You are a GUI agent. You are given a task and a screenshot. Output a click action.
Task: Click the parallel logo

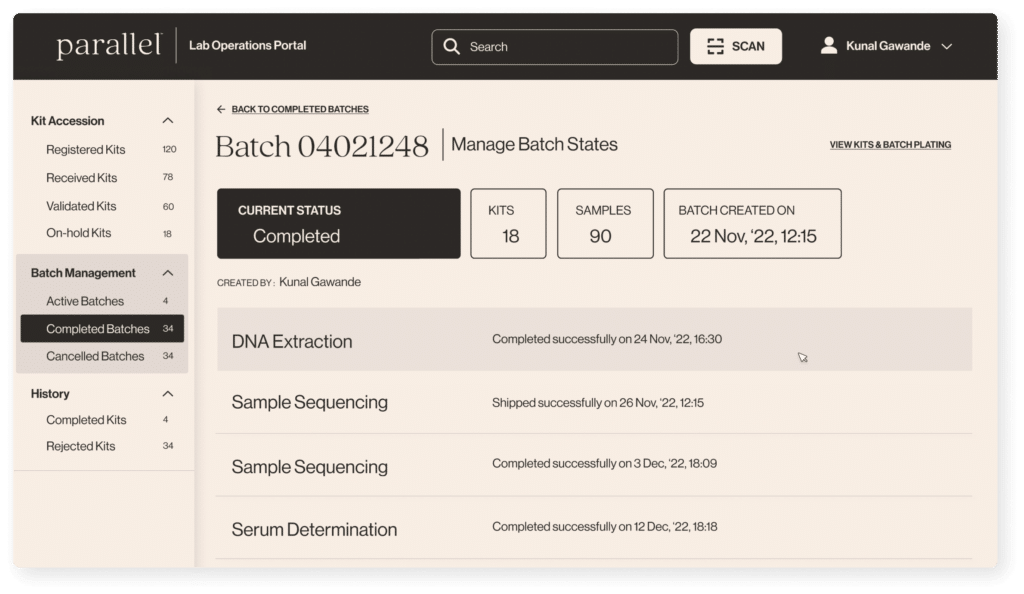108,46
